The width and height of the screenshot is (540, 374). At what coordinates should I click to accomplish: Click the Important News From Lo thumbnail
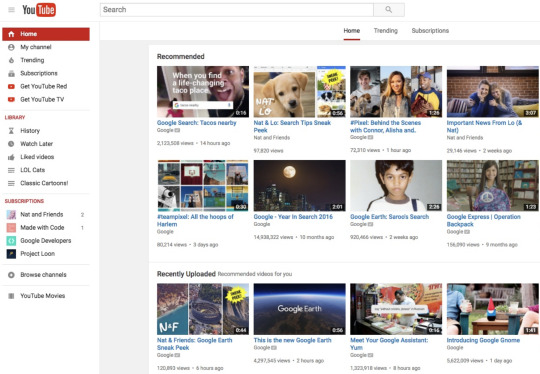click(x=493, y=92)
